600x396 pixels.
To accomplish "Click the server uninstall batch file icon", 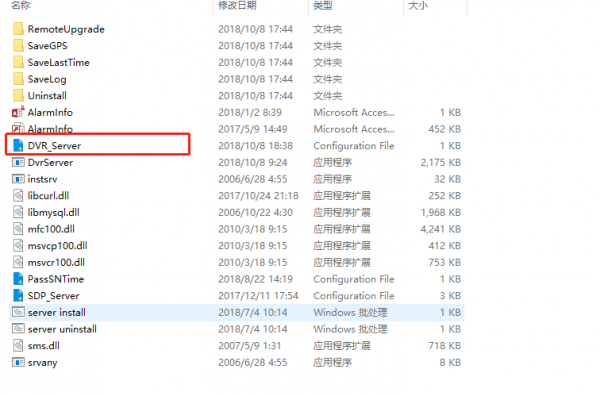I will pos(18,329).
